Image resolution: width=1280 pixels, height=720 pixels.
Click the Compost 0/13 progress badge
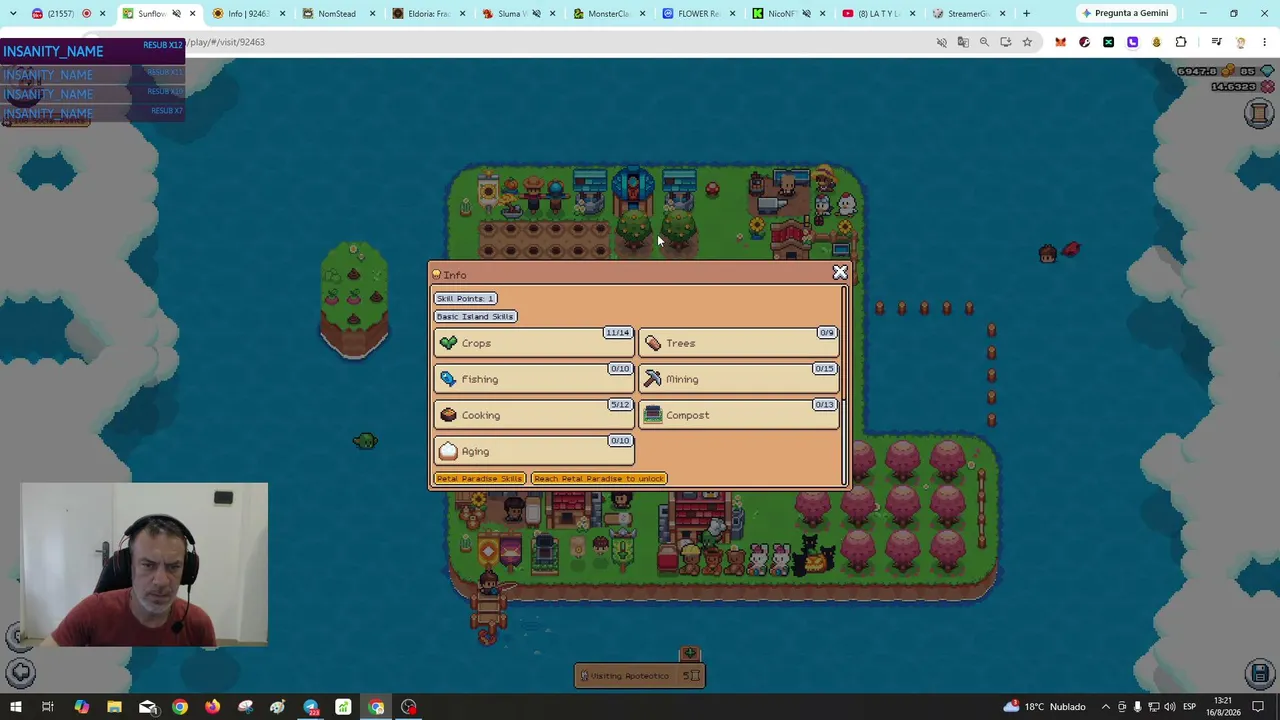point(824,405)
